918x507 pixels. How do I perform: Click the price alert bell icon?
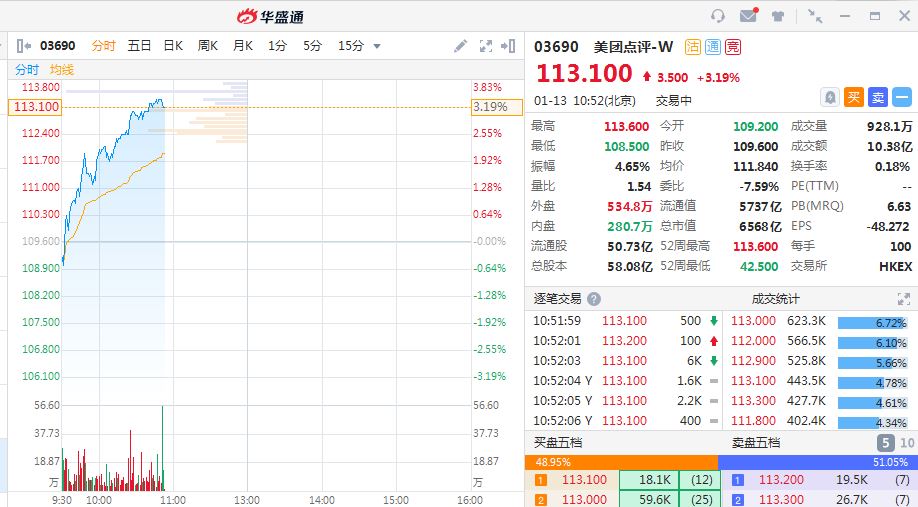coord(830,97)
